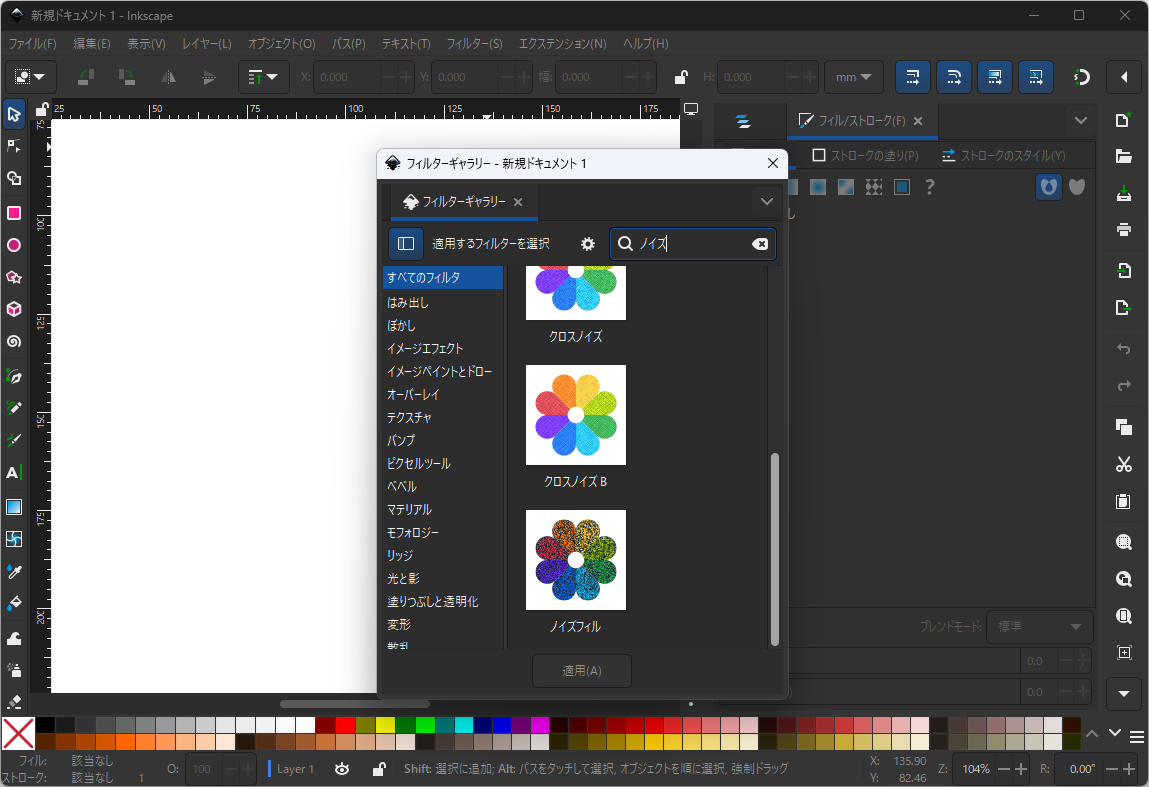Toggle Layer 1 visibility eye icon
Image resolution: width=1149 pixels, height=787 pixels.
(341, 769)
